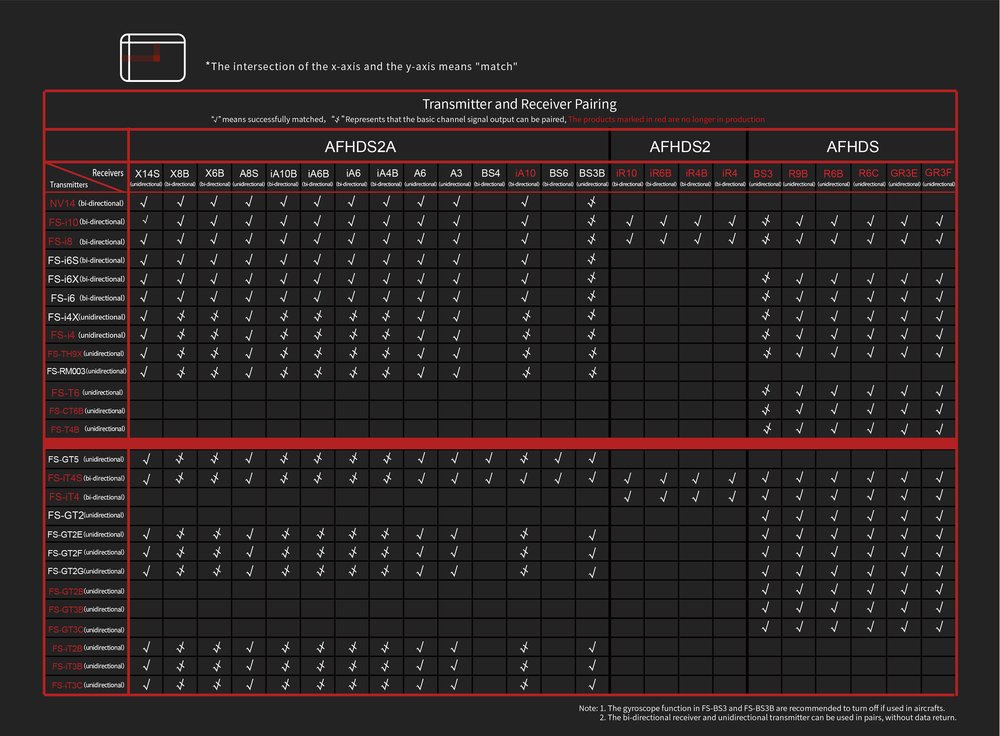This screenshot has height=736, width=1000.
Task: Click the checkmark for FS-T6 with GR3F
Action: point(939,391)
